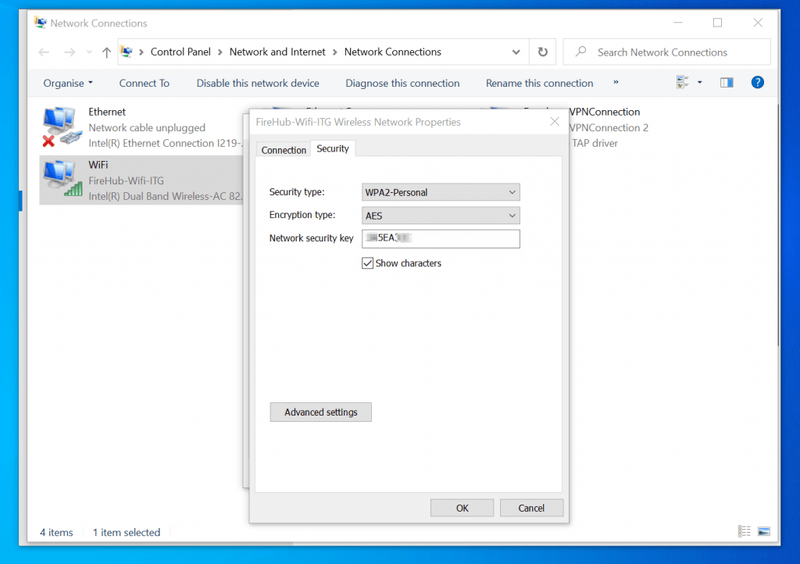The image size is (800, 564).
Task: Close the Wireless Network Properties dialog
Action: point(555,121)
